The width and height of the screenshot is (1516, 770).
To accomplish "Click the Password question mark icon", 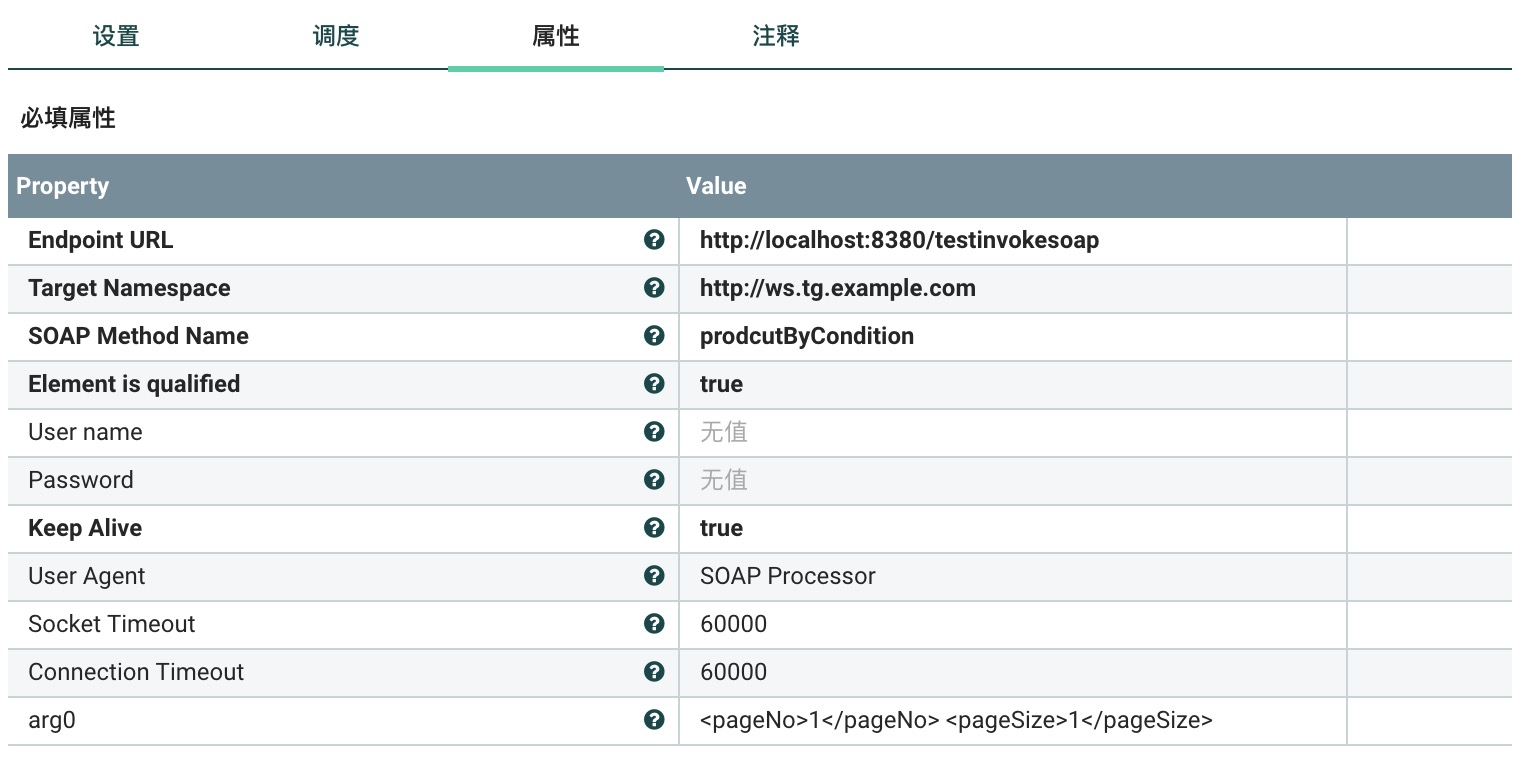I will coord(654,480).
